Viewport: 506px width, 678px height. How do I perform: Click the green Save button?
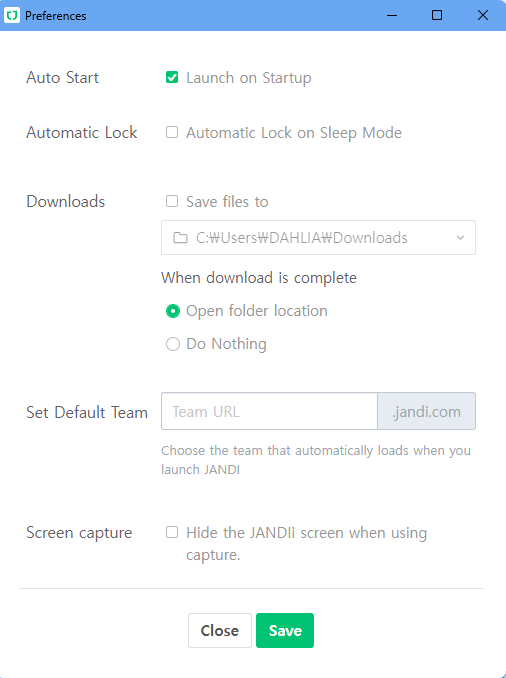285,630
